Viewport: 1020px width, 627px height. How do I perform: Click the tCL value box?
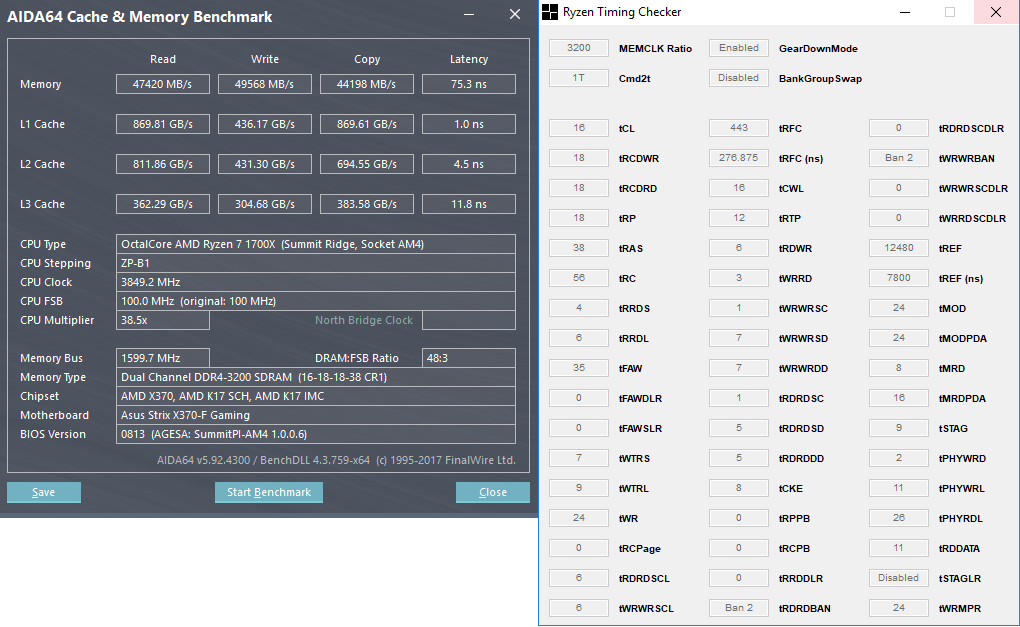[x=579, y=127]
